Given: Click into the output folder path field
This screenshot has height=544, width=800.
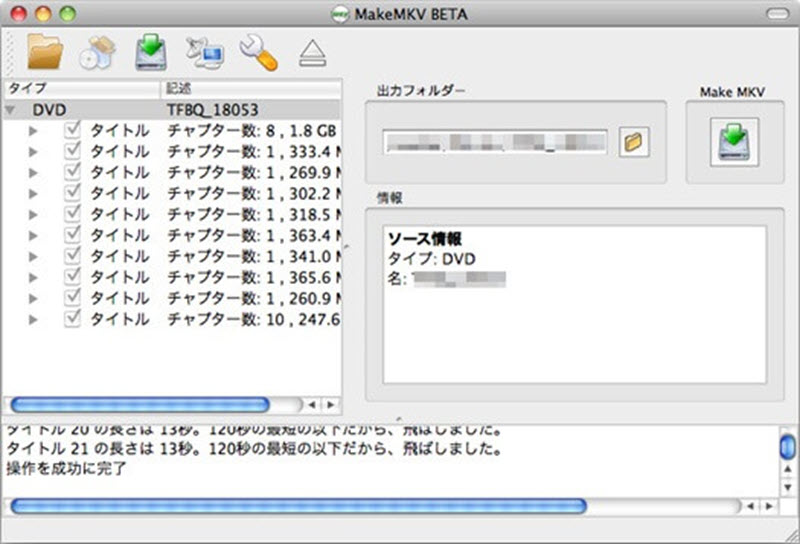Looking at the screenshot, I should (x=496, y=143).
